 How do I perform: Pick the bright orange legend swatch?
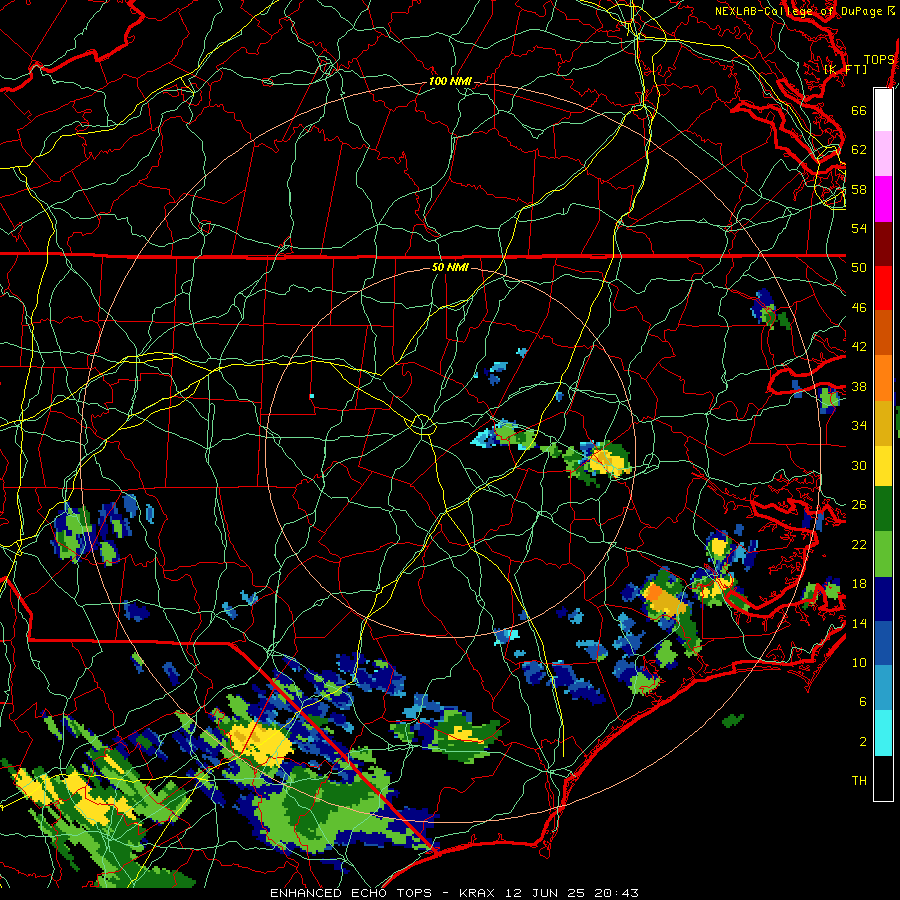(883, 378)
